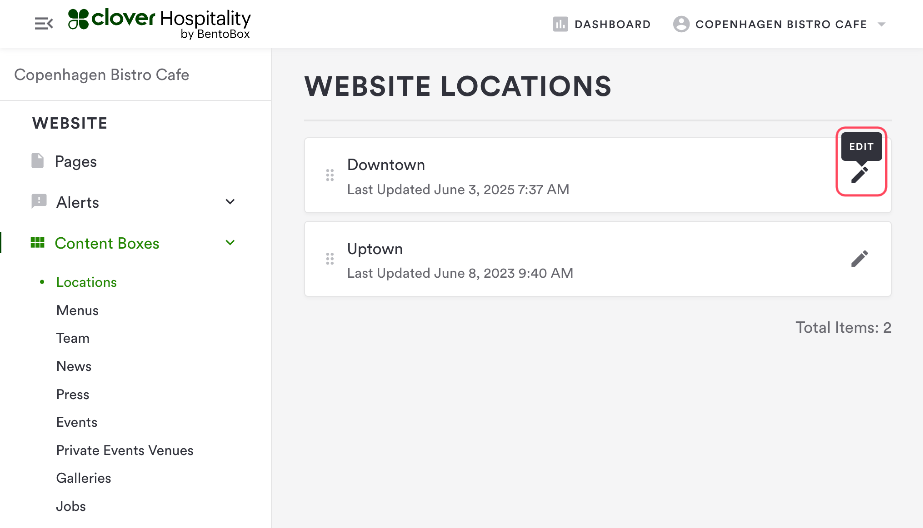This screenshot has height=528, width=923.
Task: Click the Dashboard chart icon
Action: [x=560, y=24]
